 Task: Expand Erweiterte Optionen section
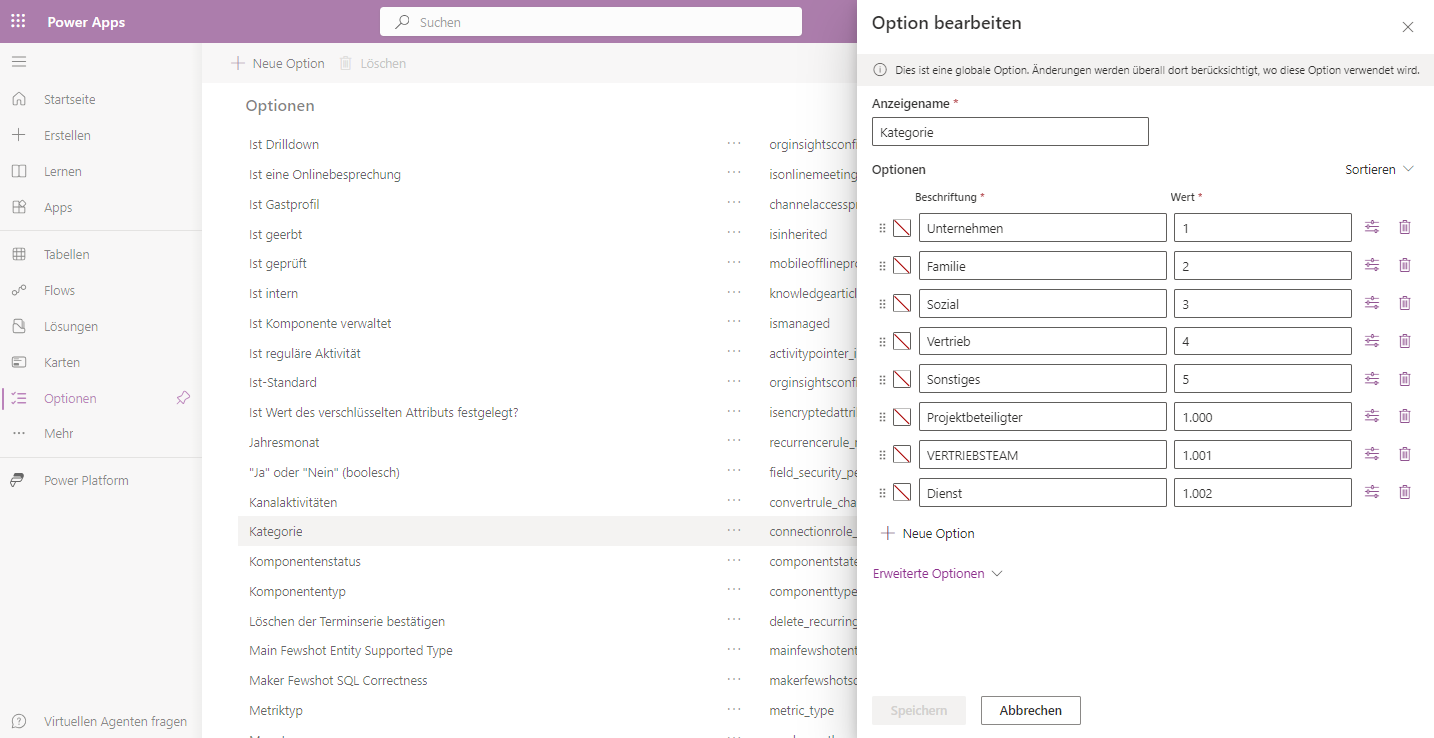(x=937, y=573)
